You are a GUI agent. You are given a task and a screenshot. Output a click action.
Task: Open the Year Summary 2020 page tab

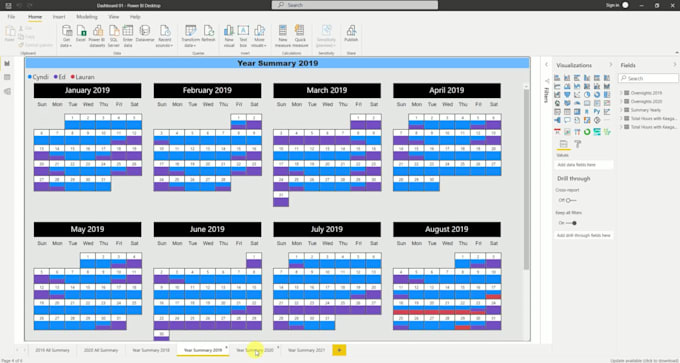[255, 350]
